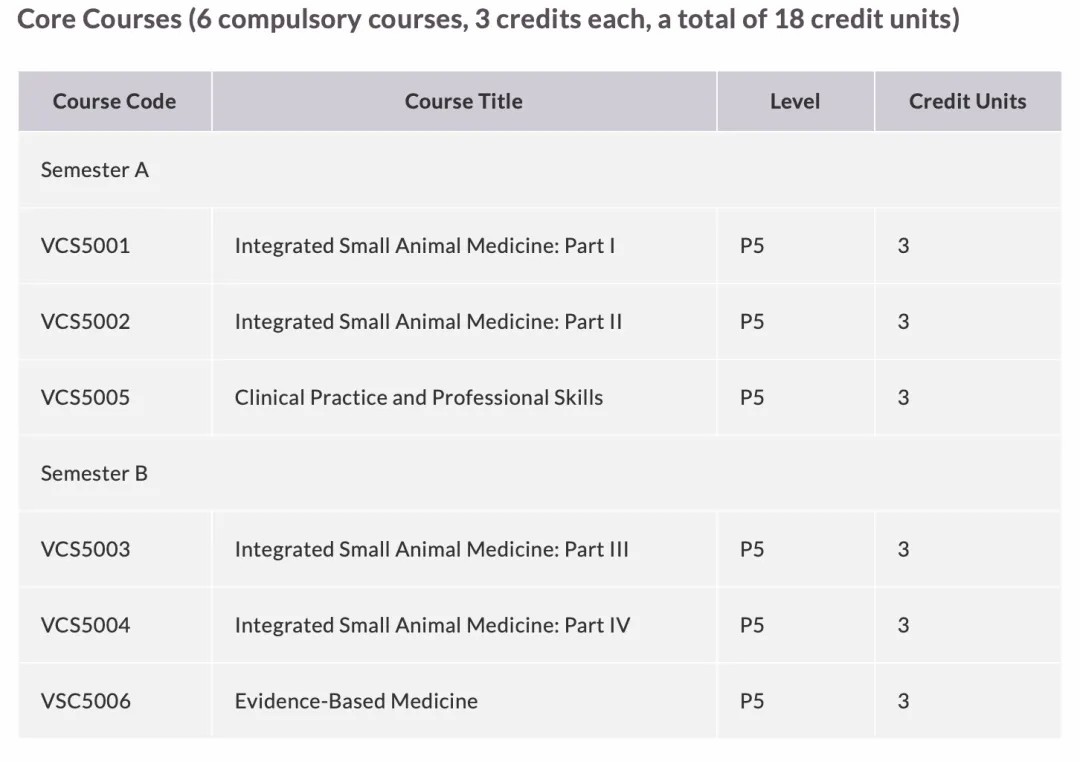Viewport: 1080px width, 762px height.
Task: Click the Evidence-Based Medicine course title
Action: tap(356, 701)
